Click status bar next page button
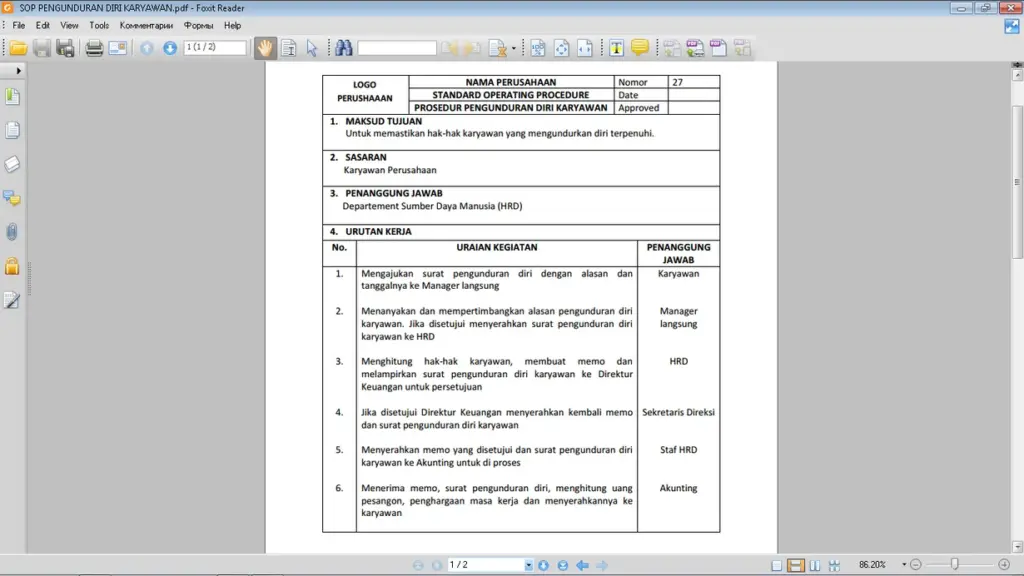 [x=543, y=566]
